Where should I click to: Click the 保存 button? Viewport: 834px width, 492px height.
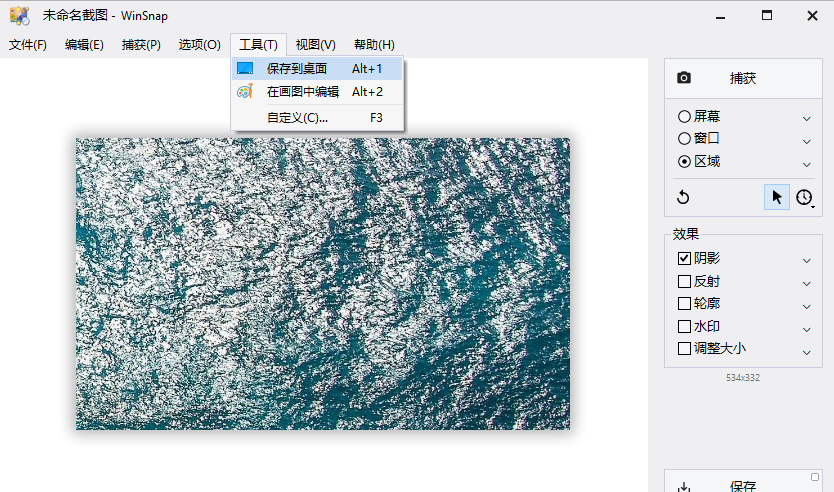tap(743, 481)
